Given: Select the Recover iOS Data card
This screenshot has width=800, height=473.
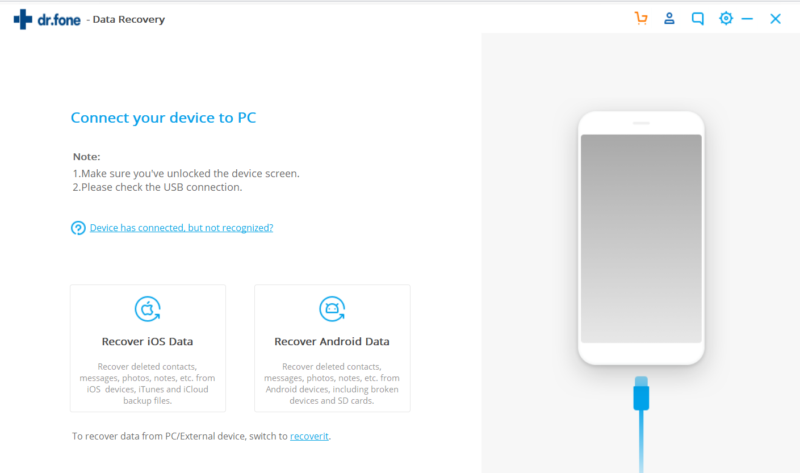Looking at the screenshot, I should (x=148, y=348).
